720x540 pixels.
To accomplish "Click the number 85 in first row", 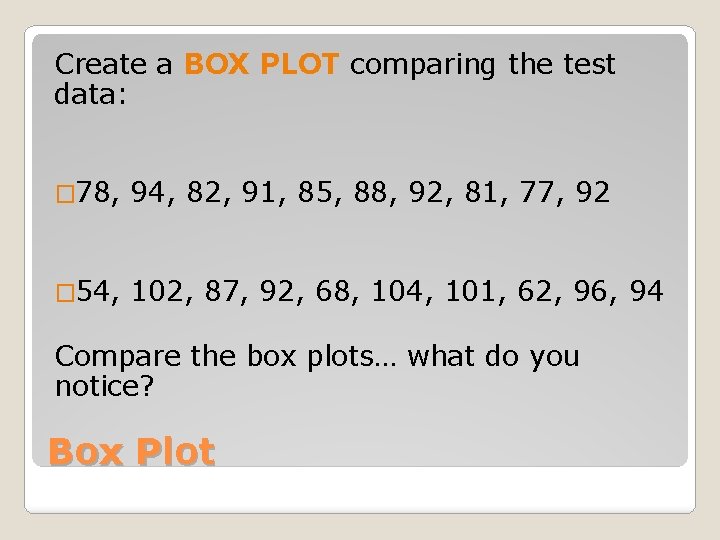I will [315, 192].
